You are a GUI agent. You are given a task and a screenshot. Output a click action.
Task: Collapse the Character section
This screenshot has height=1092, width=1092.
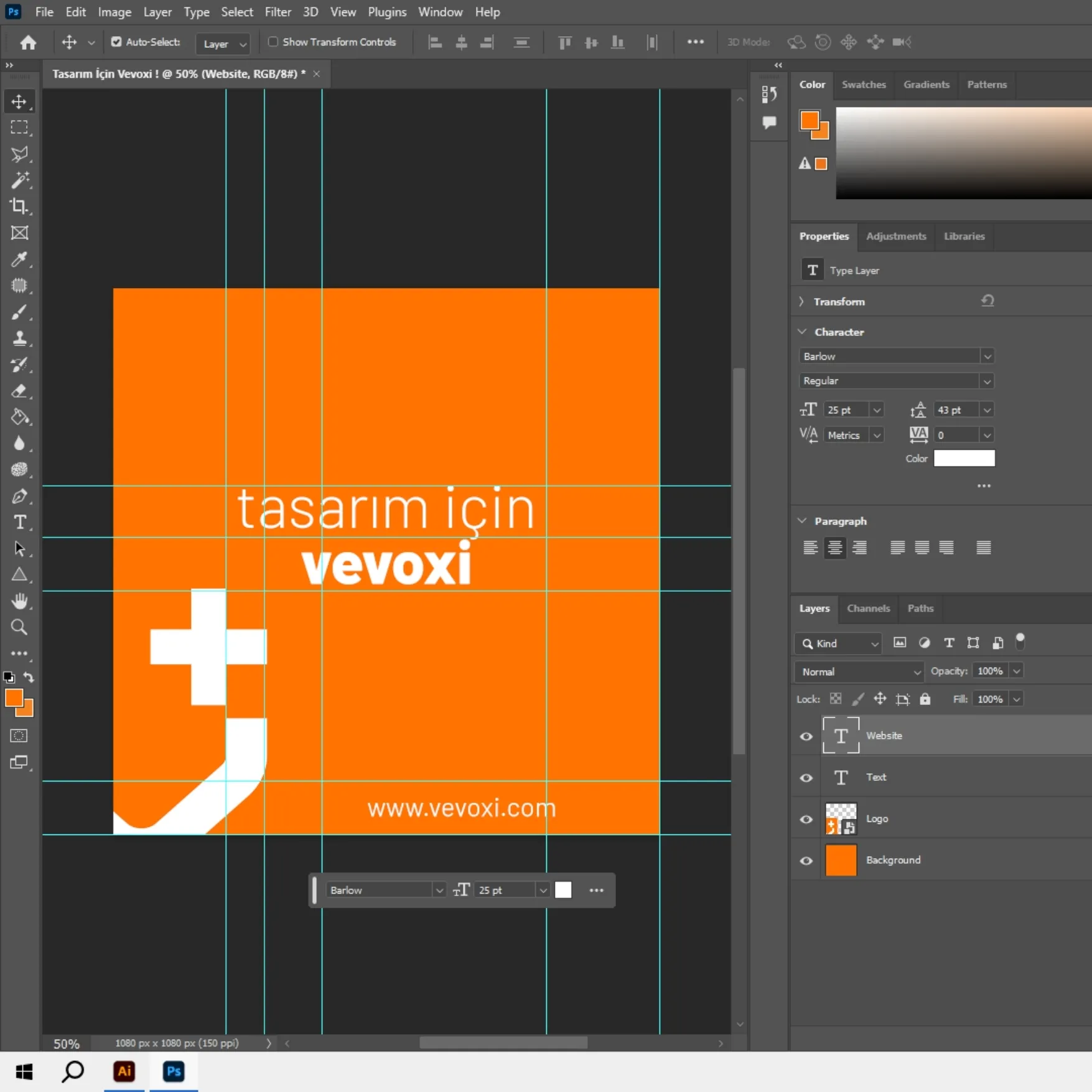pyautogui.click(x=802, y=332)
